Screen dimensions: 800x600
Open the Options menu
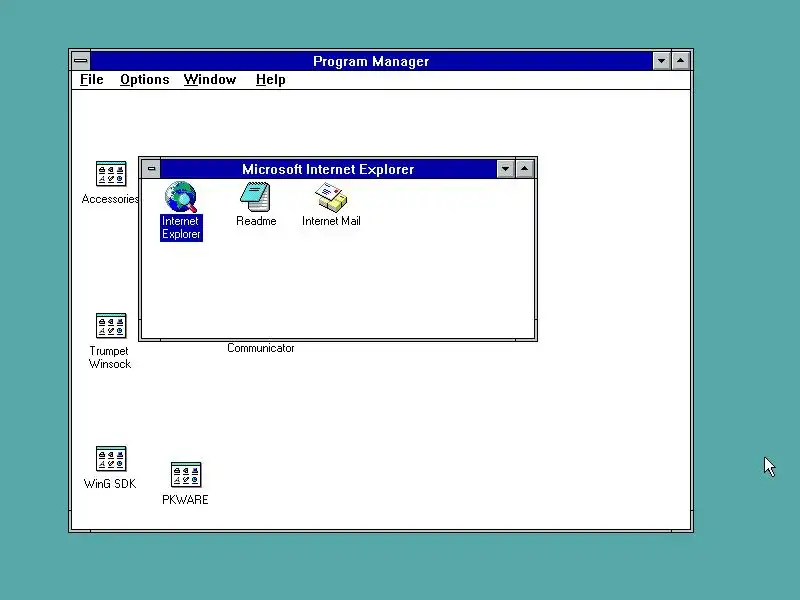tap(144, 80)
